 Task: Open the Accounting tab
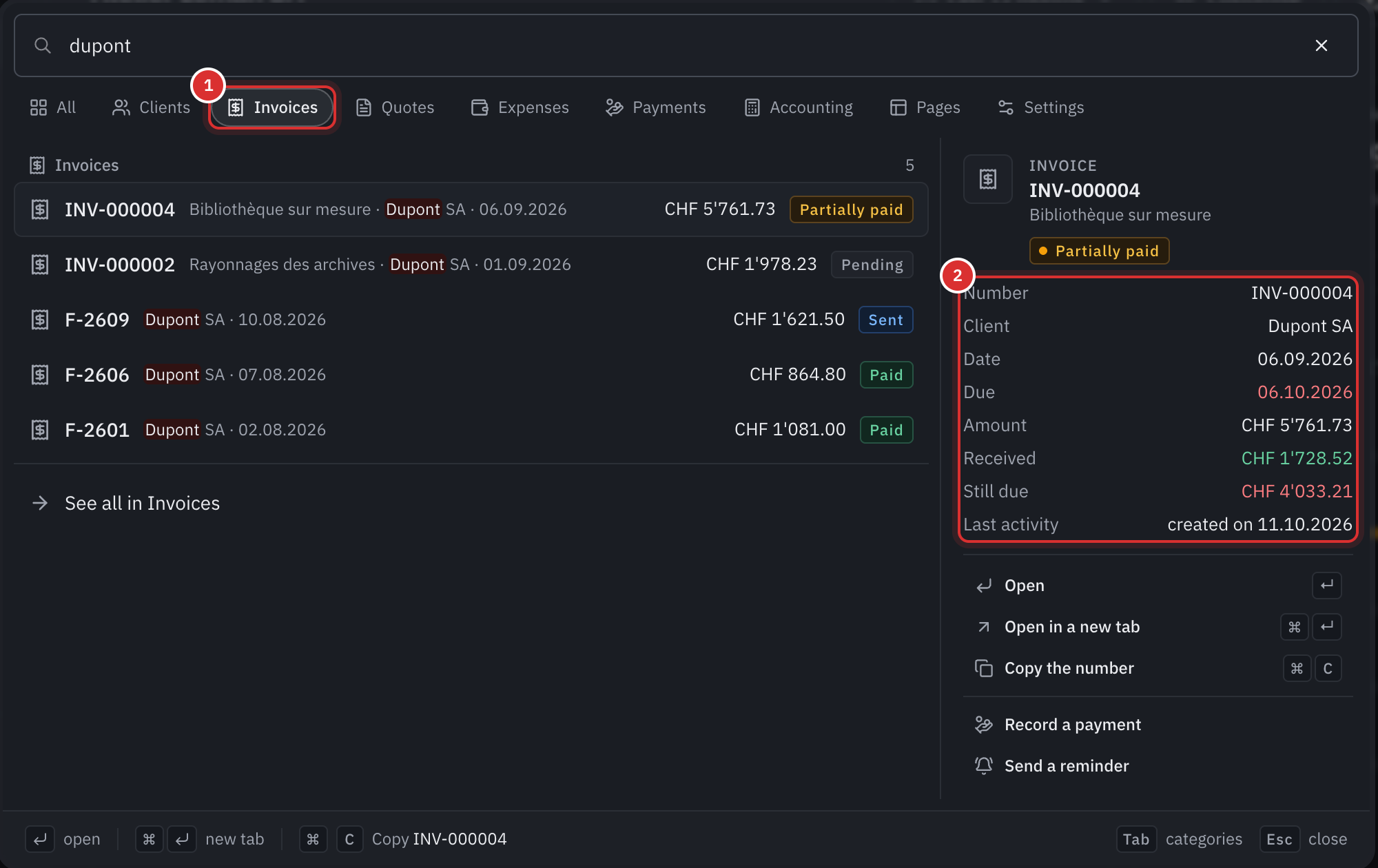[799, 107]
